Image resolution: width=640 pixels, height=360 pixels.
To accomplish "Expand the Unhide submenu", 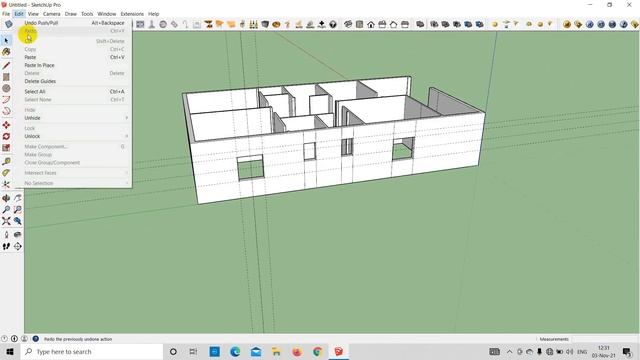I will 73,118.
